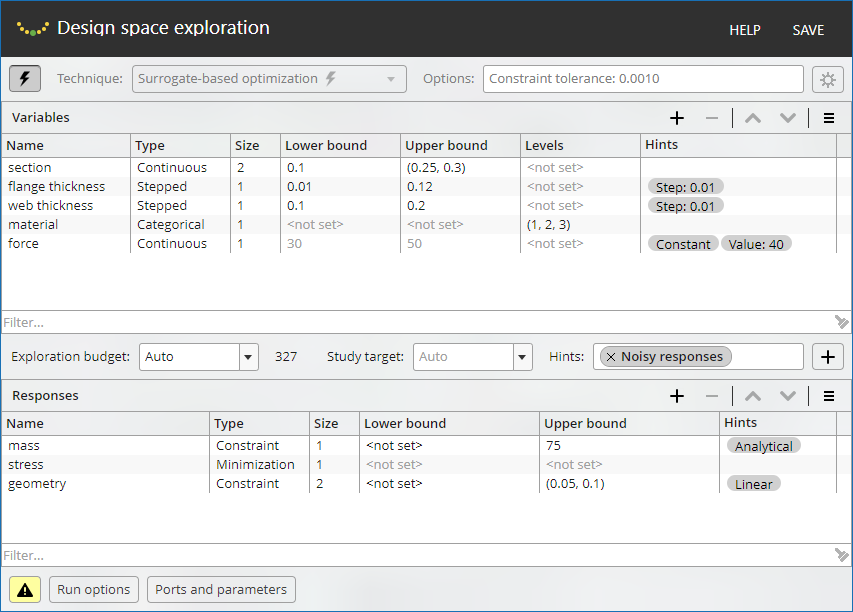The width and height of the screenshot is (853, 612).
Task: Expand the Study target dropdown
Action: [522, 357]
